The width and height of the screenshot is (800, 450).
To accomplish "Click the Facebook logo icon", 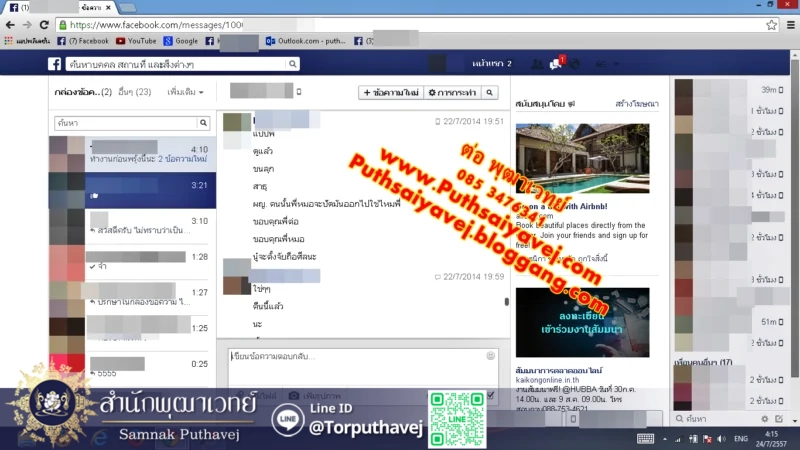I will 56,64.
